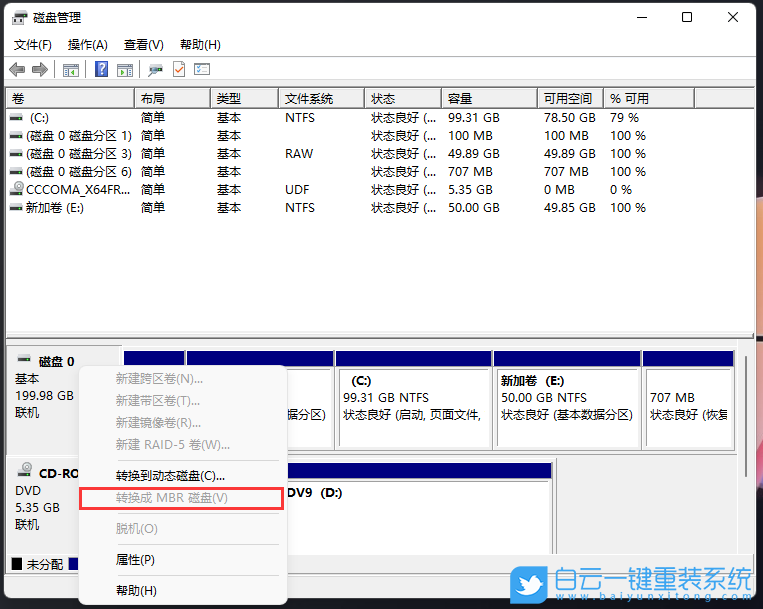Choose 转换到动态磁盘(C)... in context menu

[x=182, y=476]
